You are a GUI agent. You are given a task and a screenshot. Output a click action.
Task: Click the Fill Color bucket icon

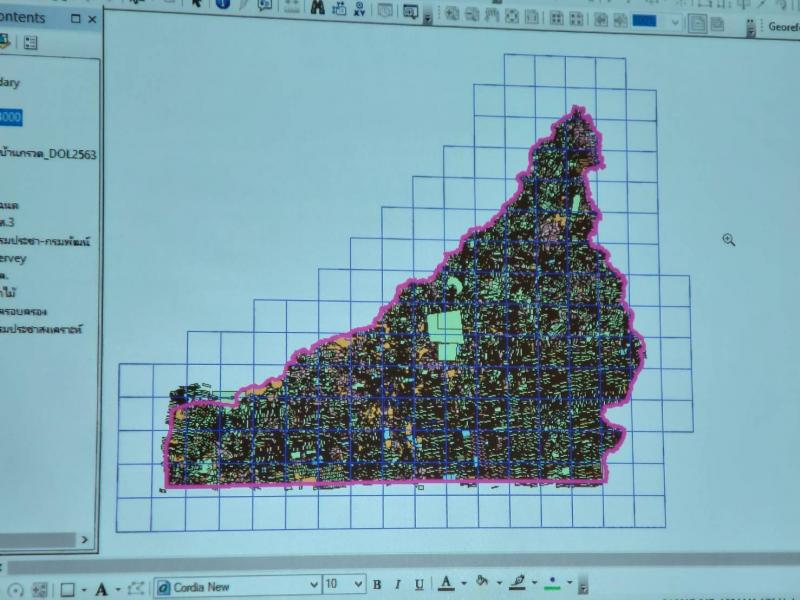pyautogui.click(x=482, y=582)
